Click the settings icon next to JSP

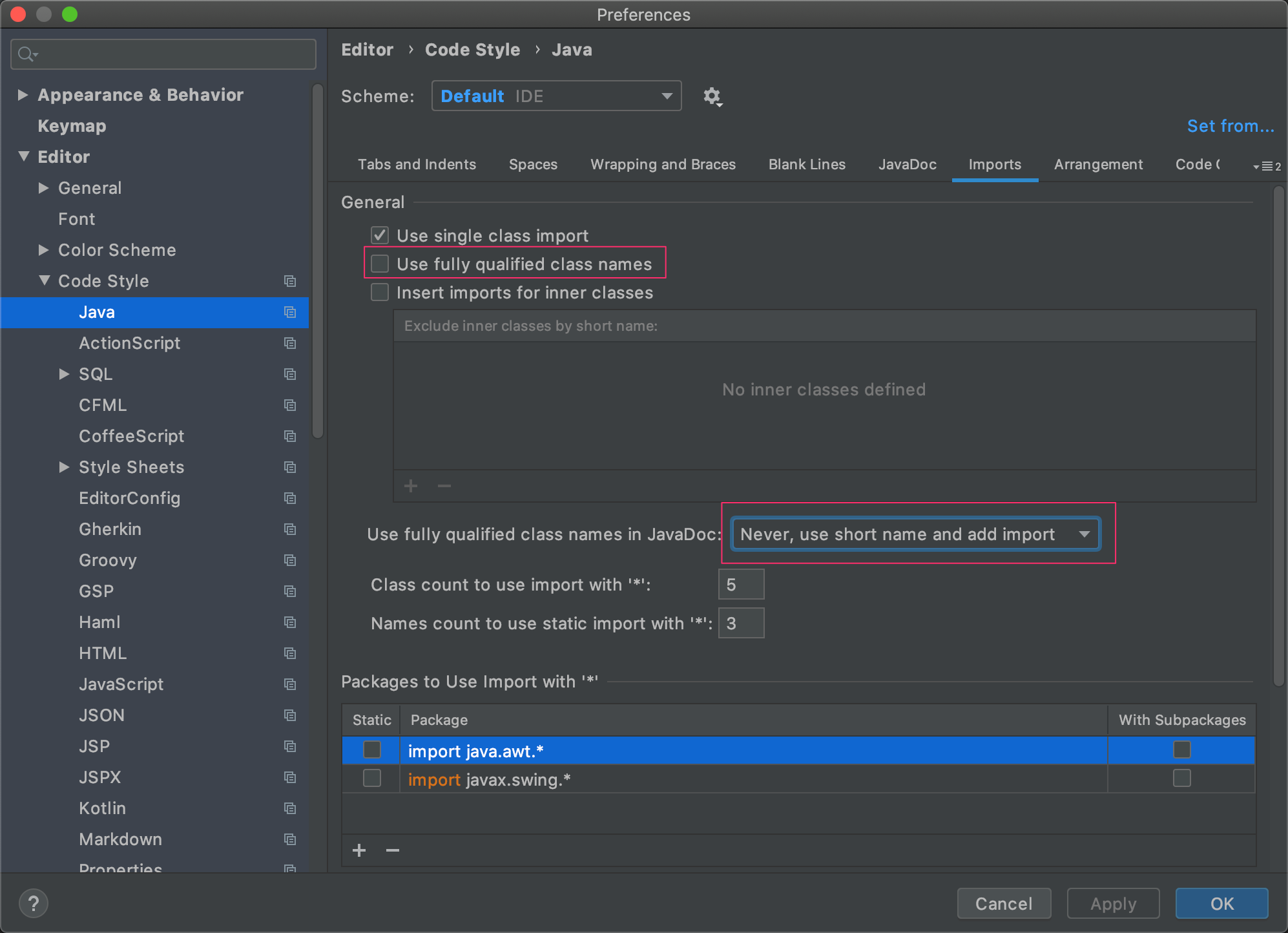click(x=290, y=746)
